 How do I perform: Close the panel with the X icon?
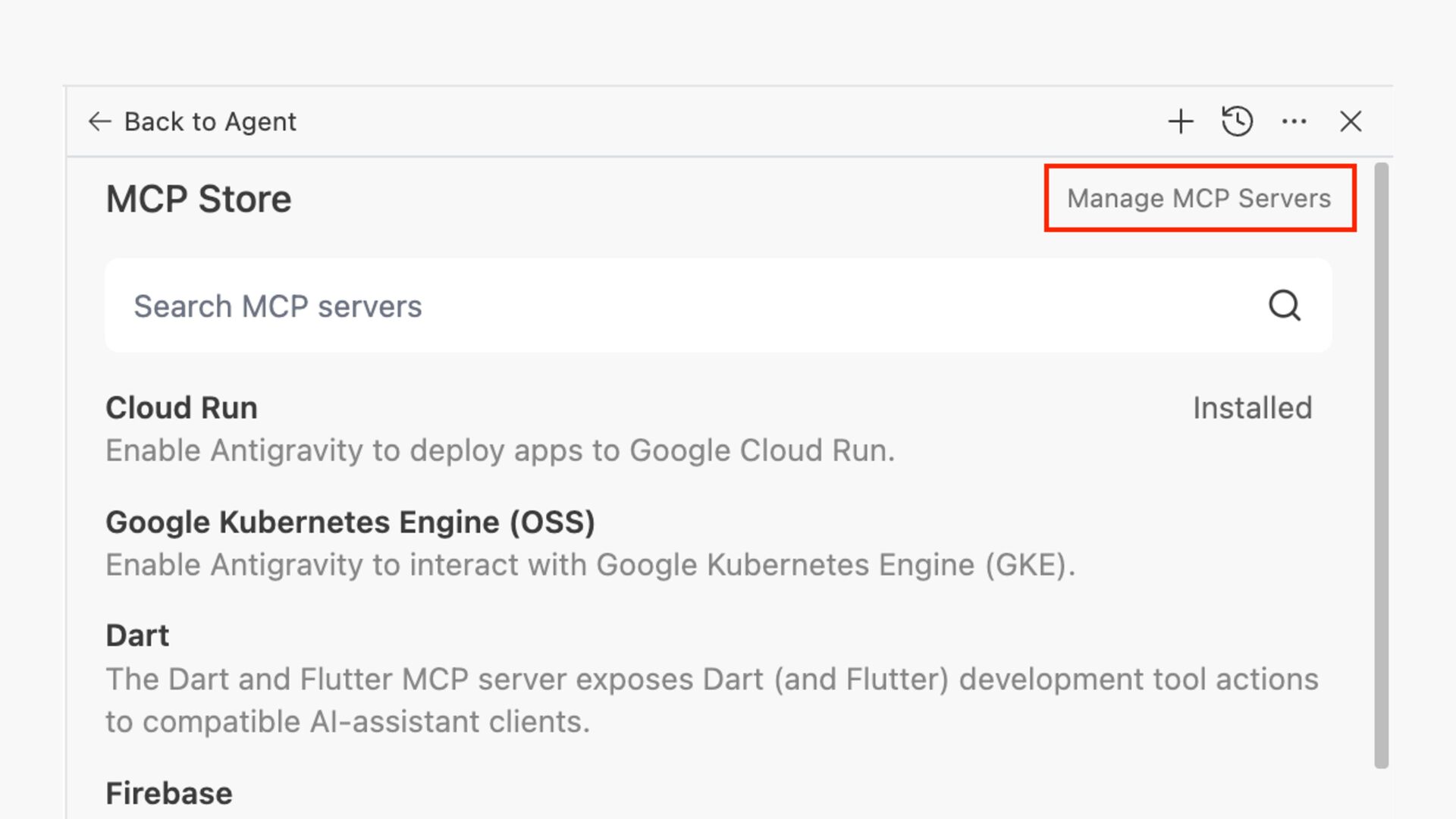tap(1351, 121)
